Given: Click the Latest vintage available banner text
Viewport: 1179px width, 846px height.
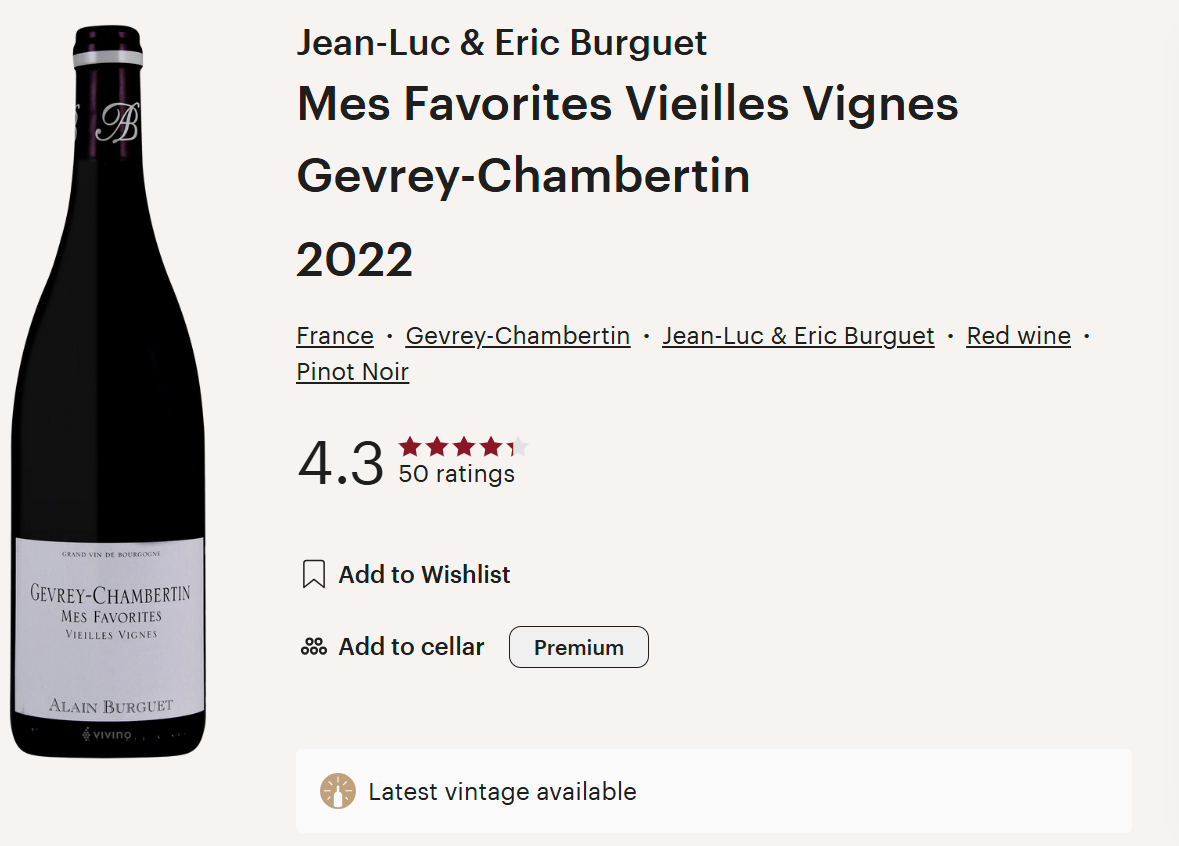Looking at the screenshot, I should tap(502, 791).
